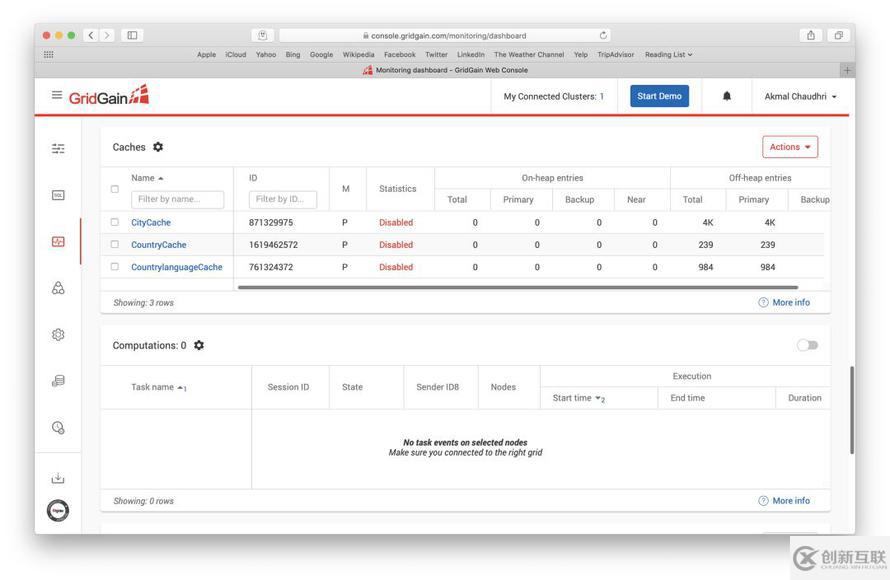Click the Start Demo button

click(659, 96)
